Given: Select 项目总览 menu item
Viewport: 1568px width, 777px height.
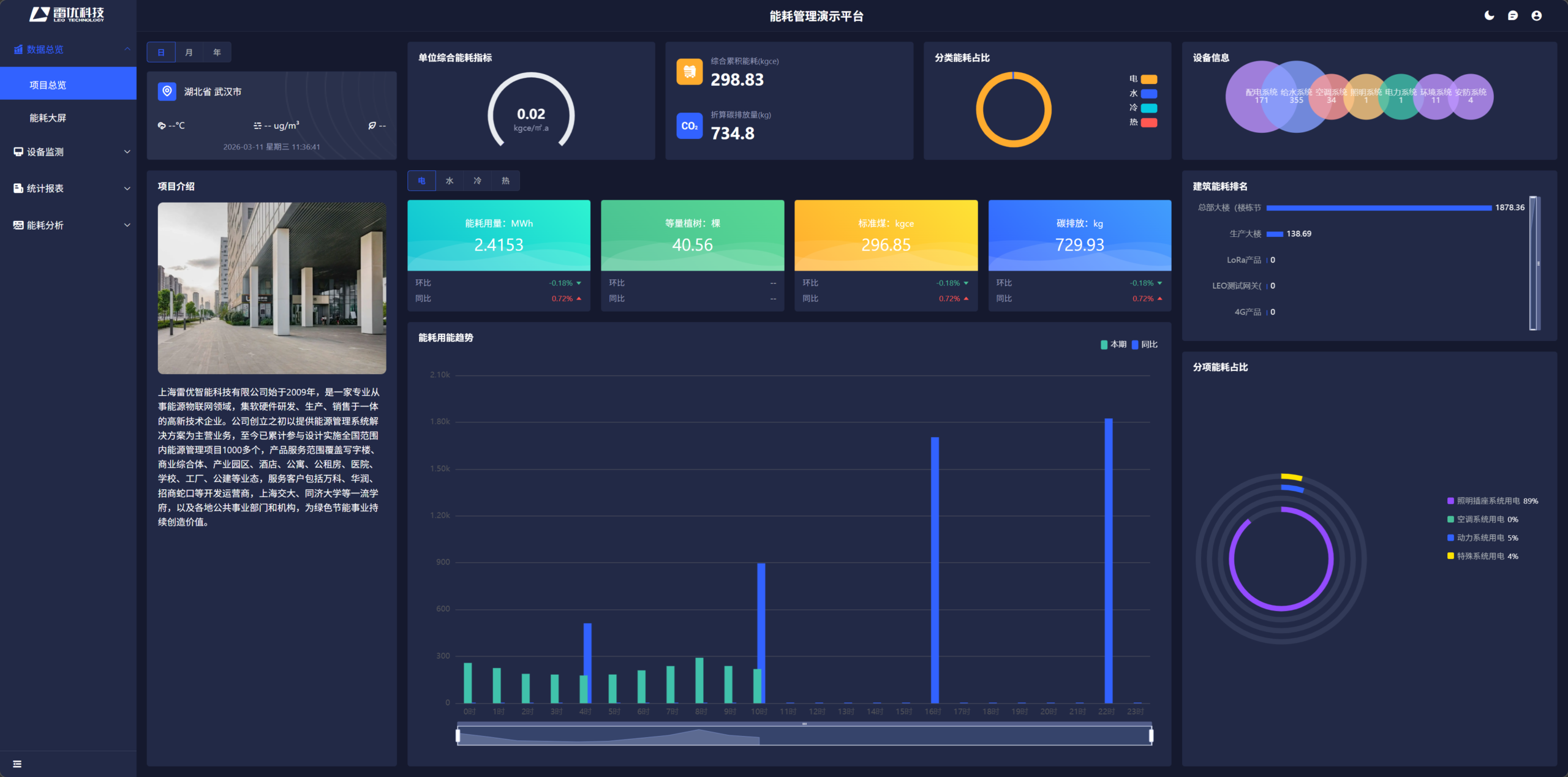Looking at the screenshot, I should coord(48,85).
